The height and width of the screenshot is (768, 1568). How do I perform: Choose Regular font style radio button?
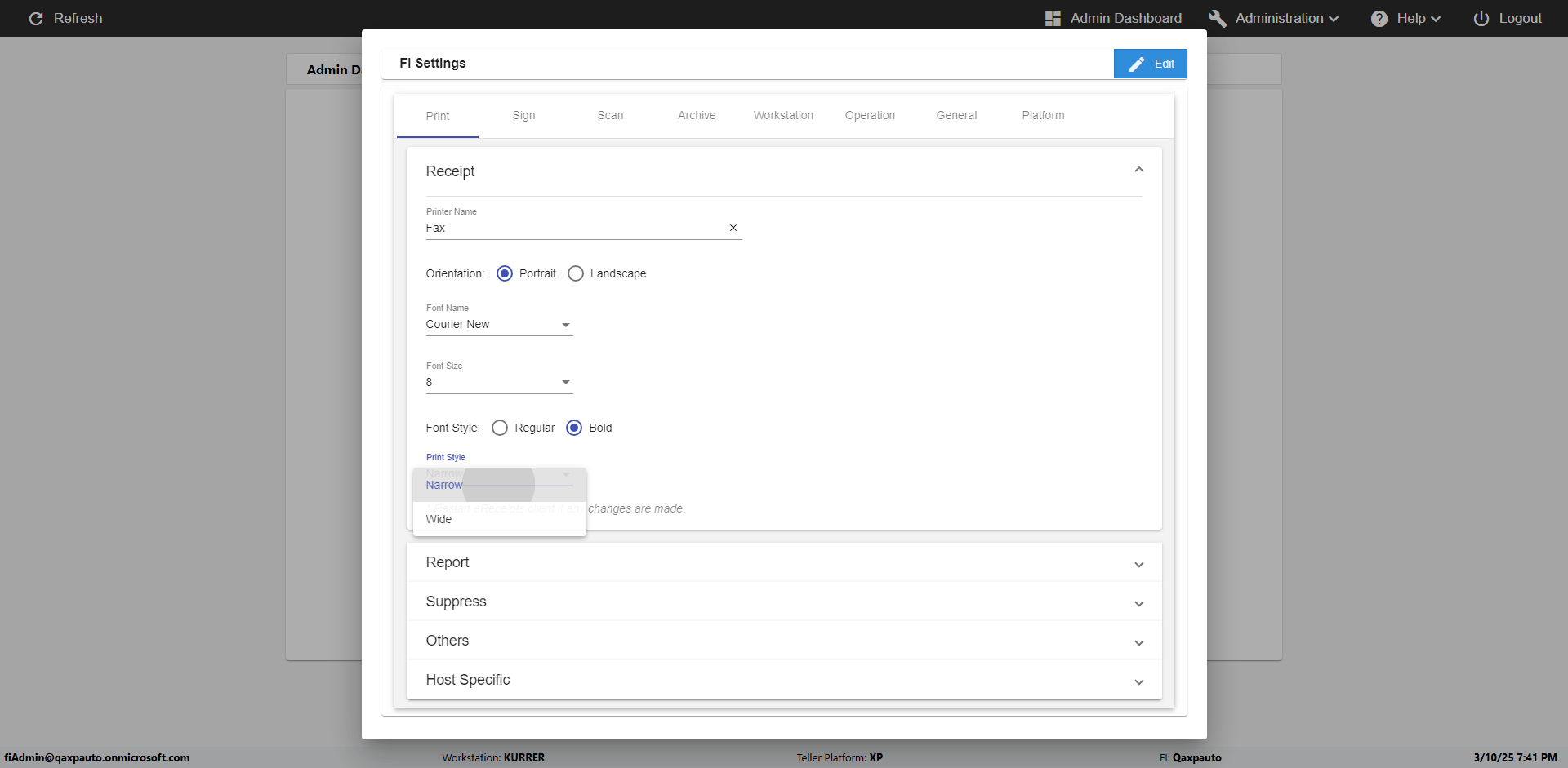point(500,428)
